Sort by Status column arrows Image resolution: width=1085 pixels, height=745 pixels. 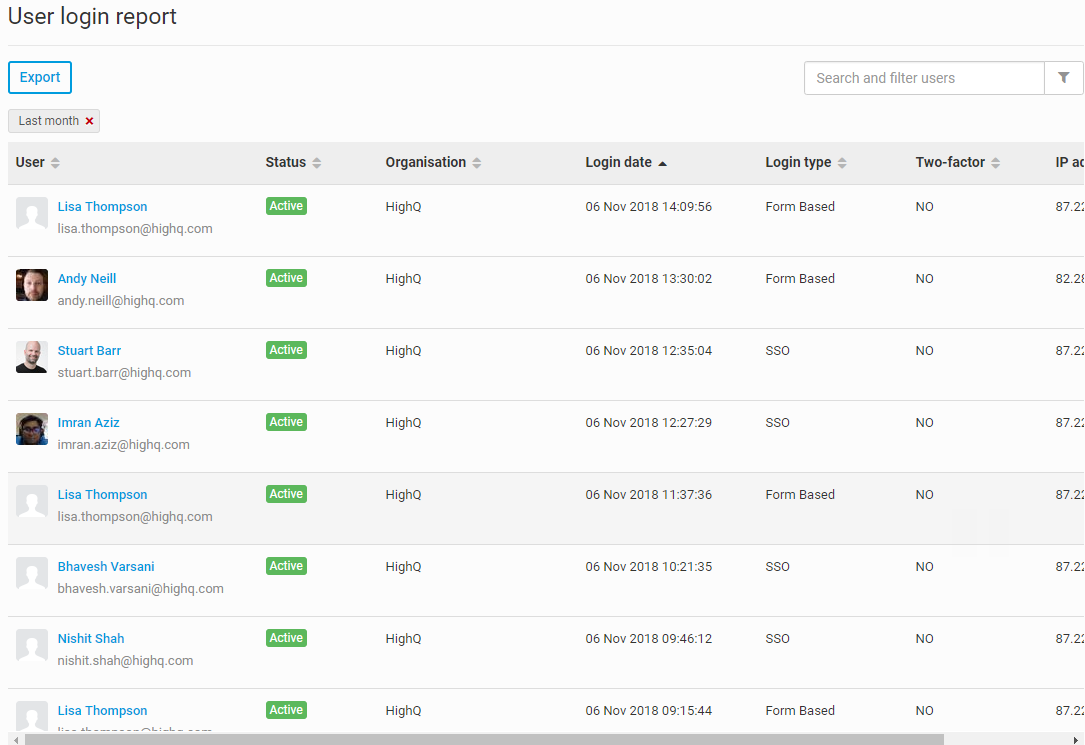click(317, 163)
